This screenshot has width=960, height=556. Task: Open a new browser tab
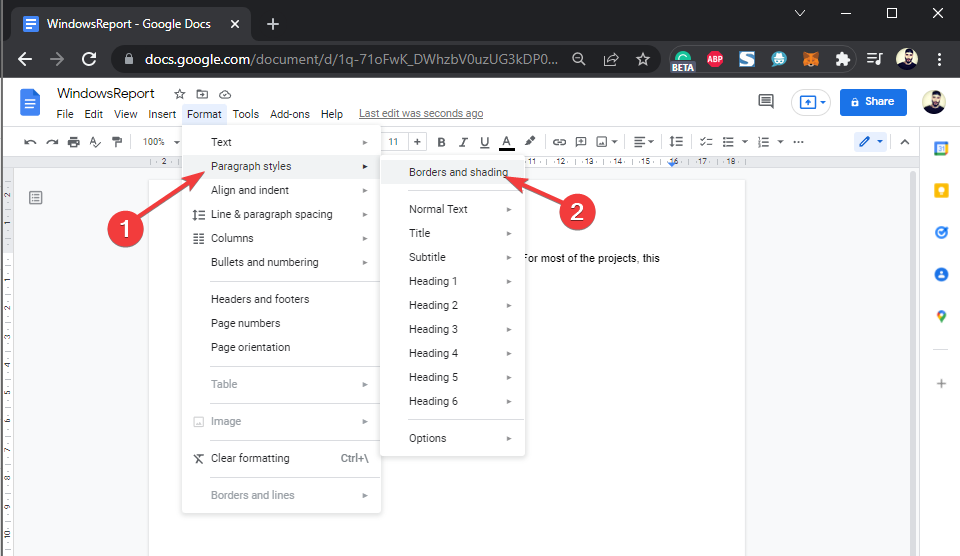pyautogui.click(x=273, y=24)
